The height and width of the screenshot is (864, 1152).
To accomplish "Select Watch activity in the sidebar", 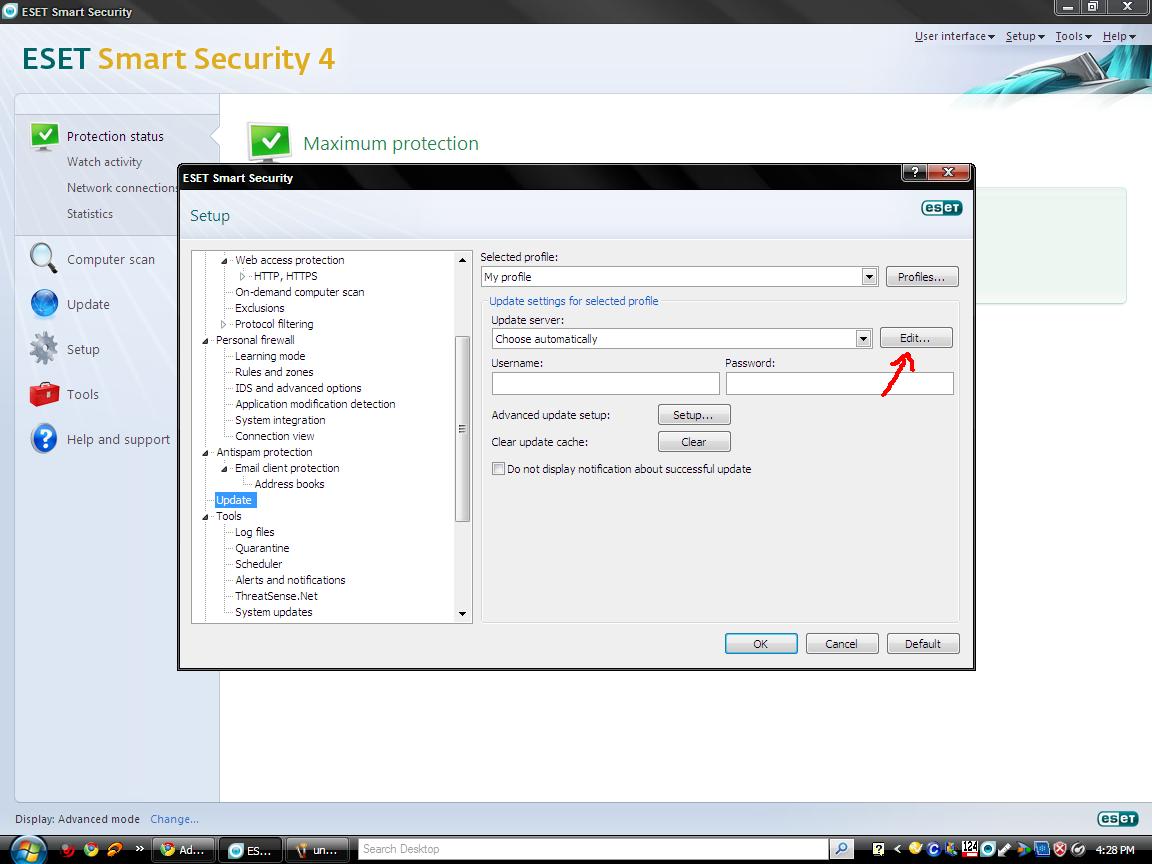I will 104,162.
